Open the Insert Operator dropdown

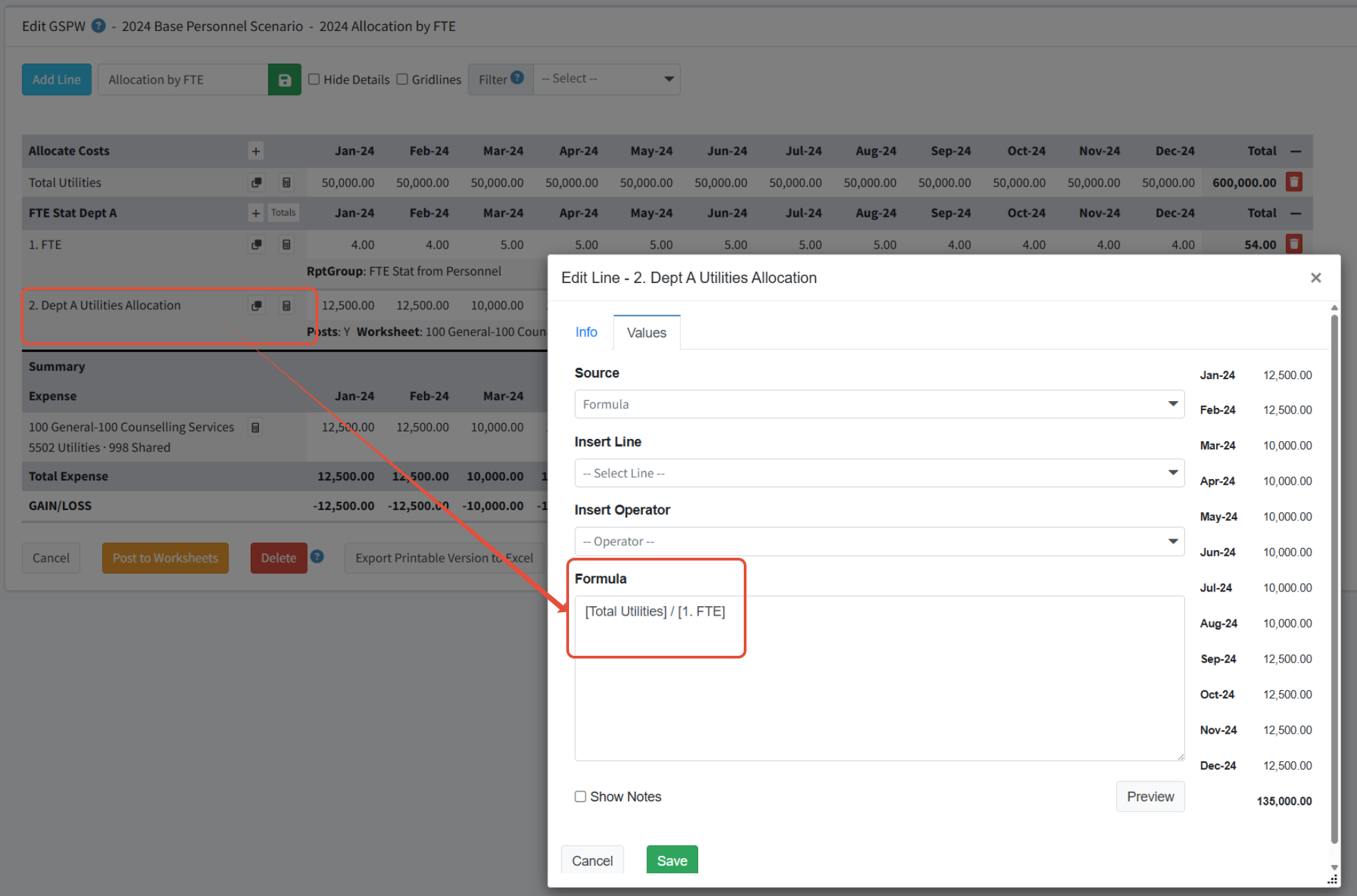(x=878, y=542)
